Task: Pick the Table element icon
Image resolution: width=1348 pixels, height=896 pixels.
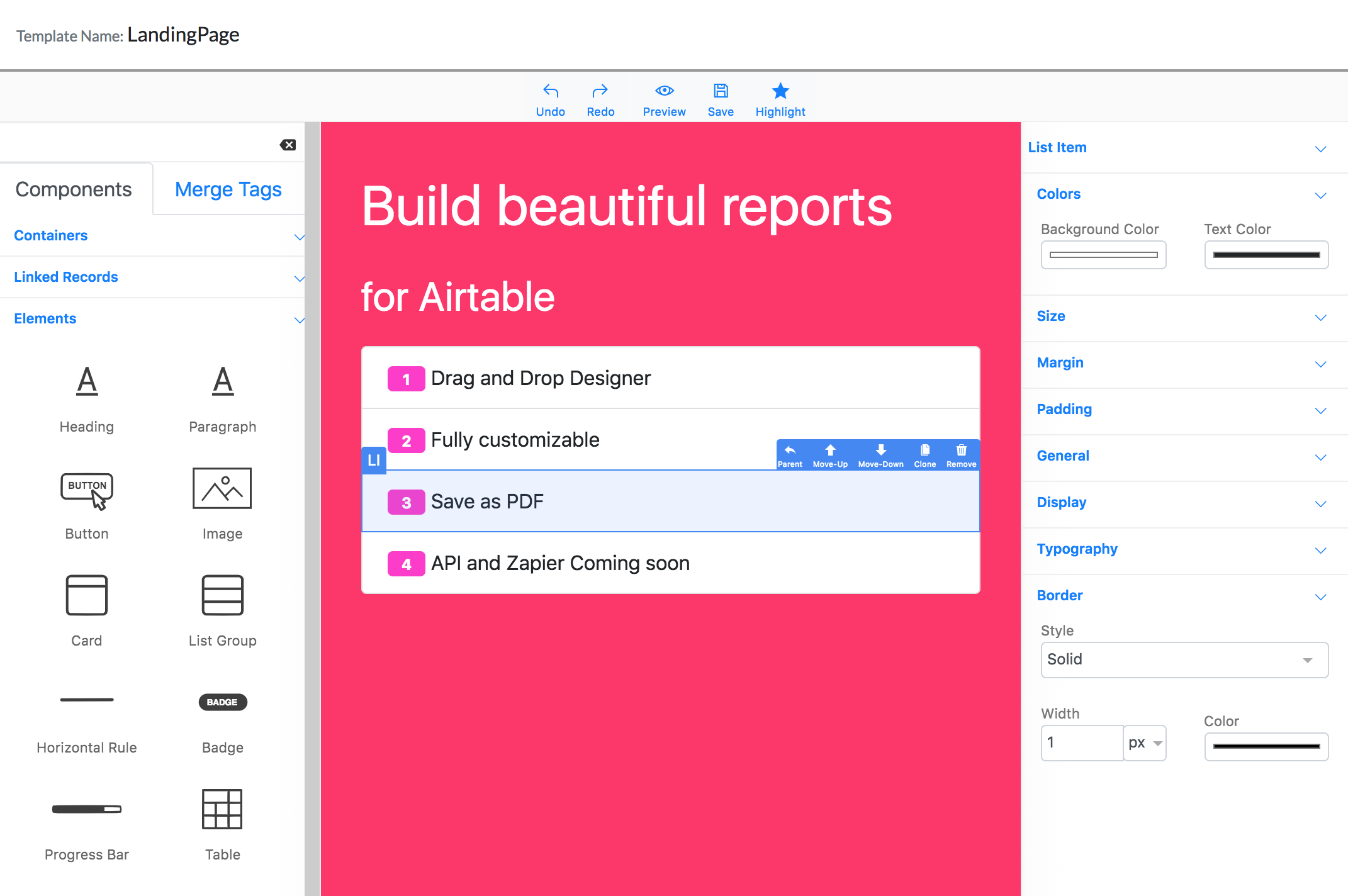Action: click(x=222, y=809)
